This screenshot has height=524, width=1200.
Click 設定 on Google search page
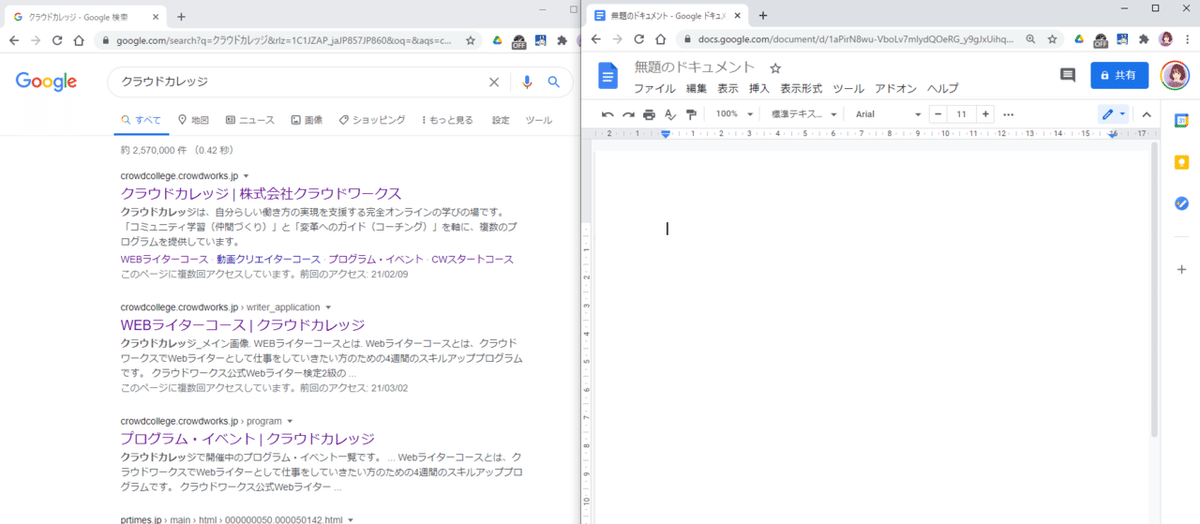click(x=500, y=120)
